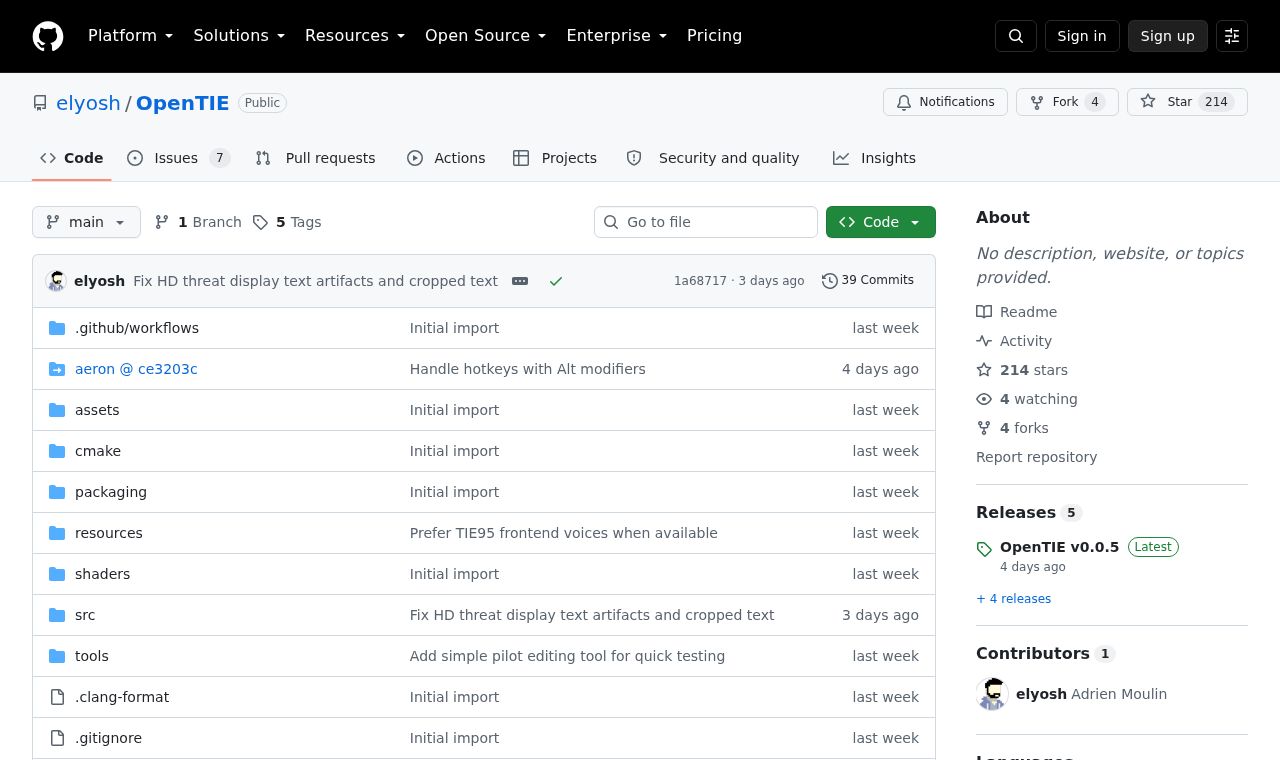Click the .gitignore file icon
Screen dimensions: 1280x760
tap(57, 738)
